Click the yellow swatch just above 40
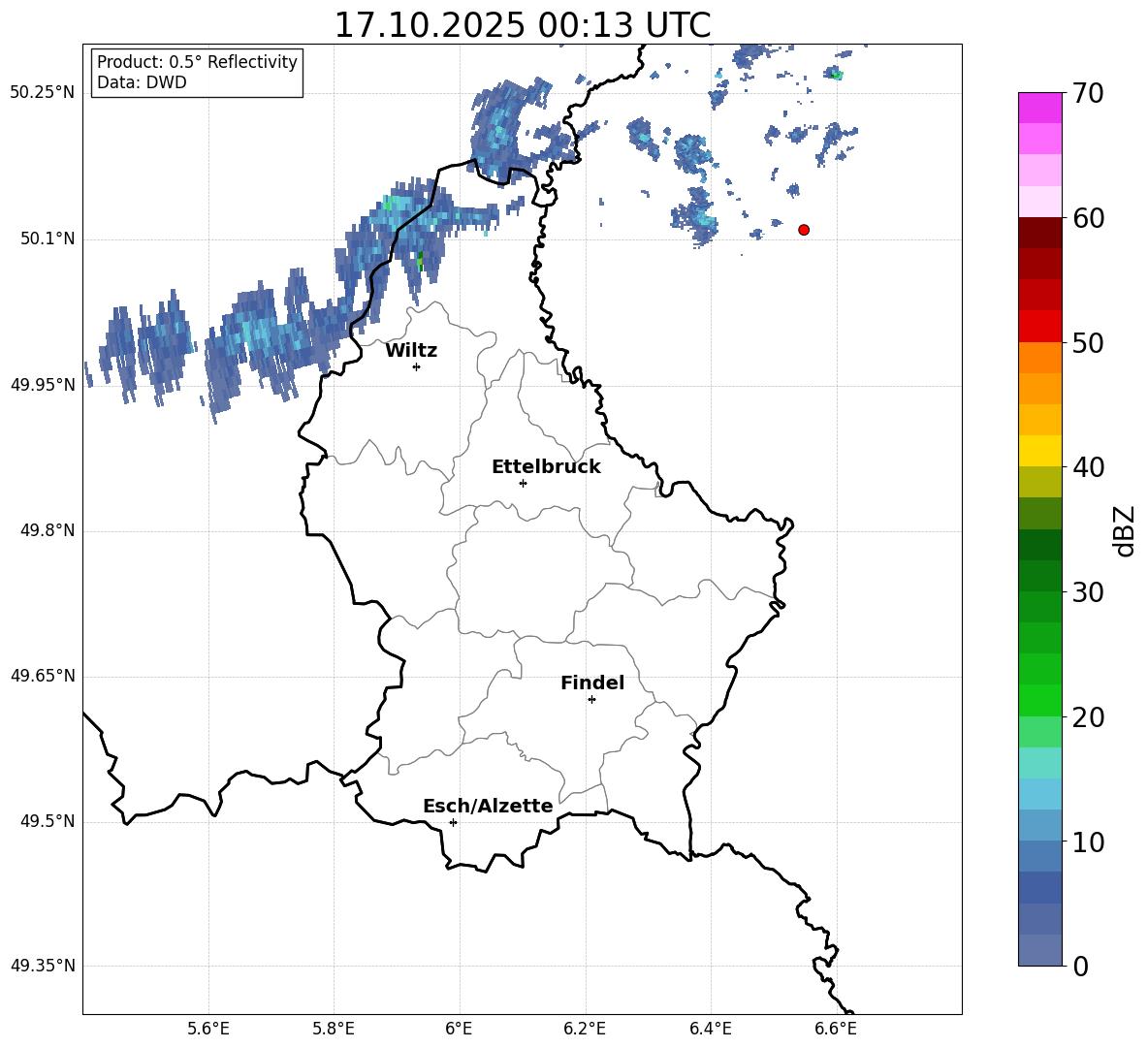 1040,451
